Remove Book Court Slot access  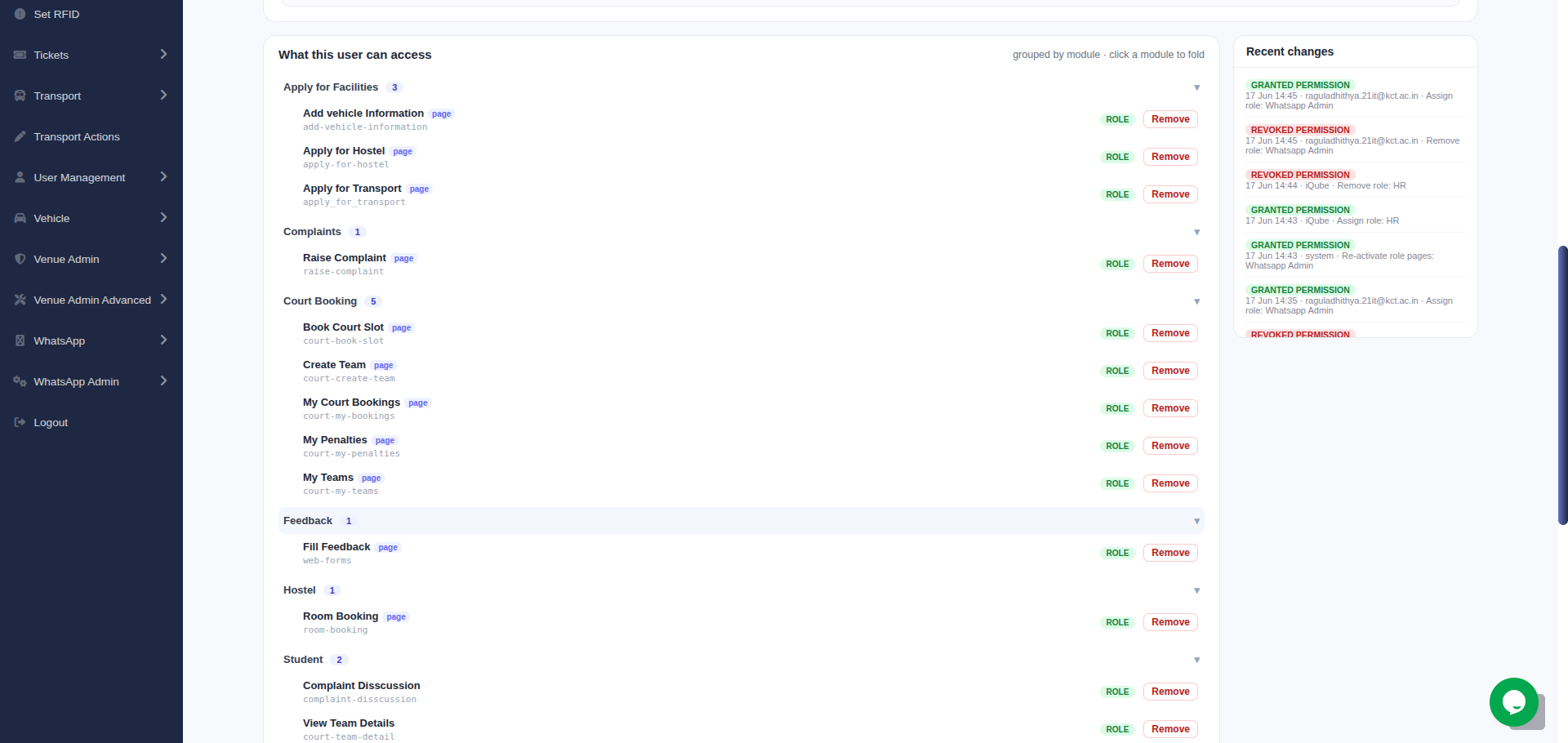[x=1170, y=333]
